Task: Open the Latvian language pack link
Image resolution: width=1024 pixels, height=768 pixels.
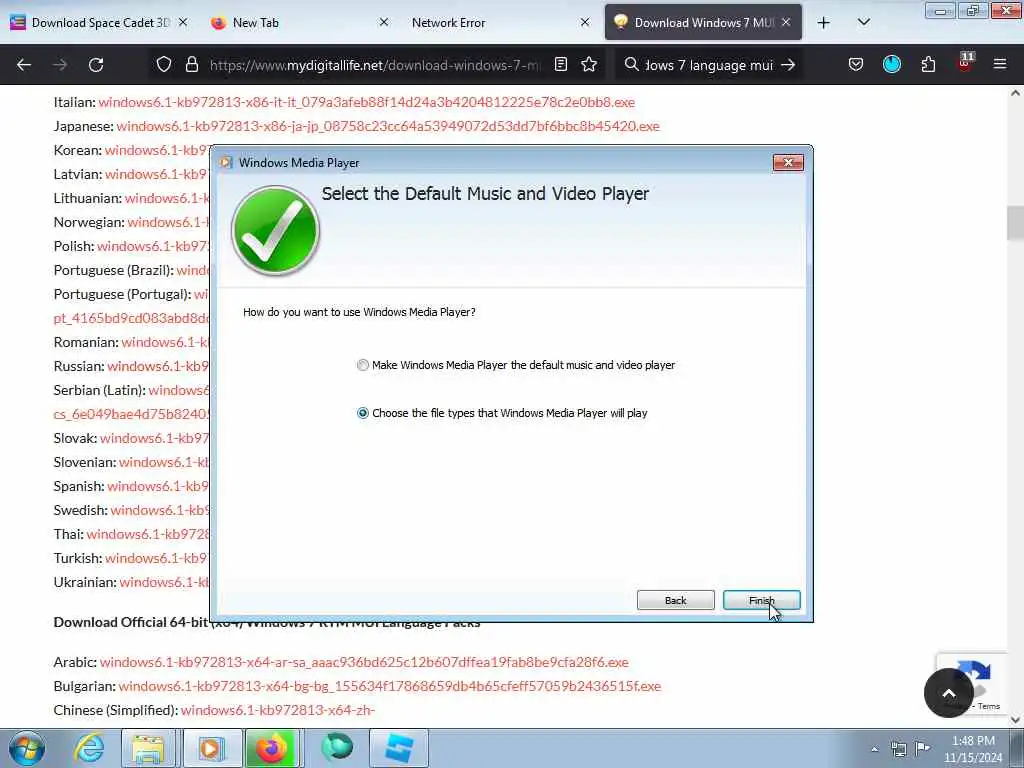Action: click(157, 174)
